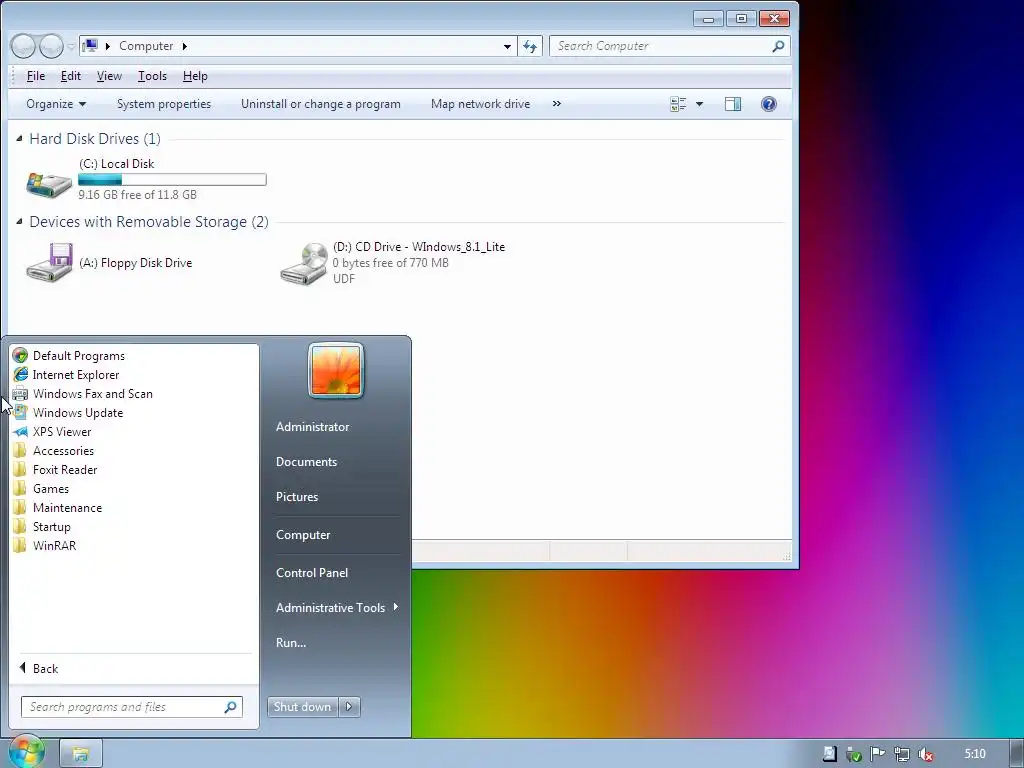This screenshot has width=1024, height=768.
Task: Open the view options dropdown arrow
Action: pos(699,104)
